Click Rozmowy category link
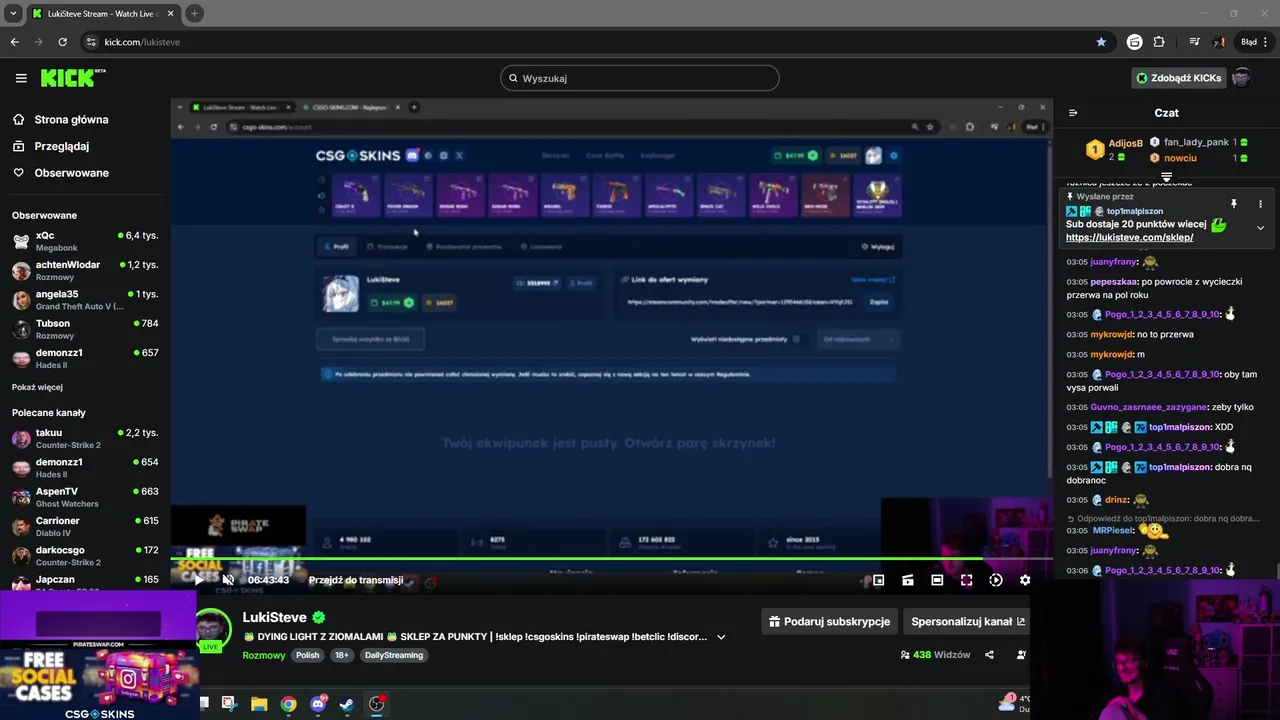The width and height of the screenshot is (1280, 720). tap(264, 655)
